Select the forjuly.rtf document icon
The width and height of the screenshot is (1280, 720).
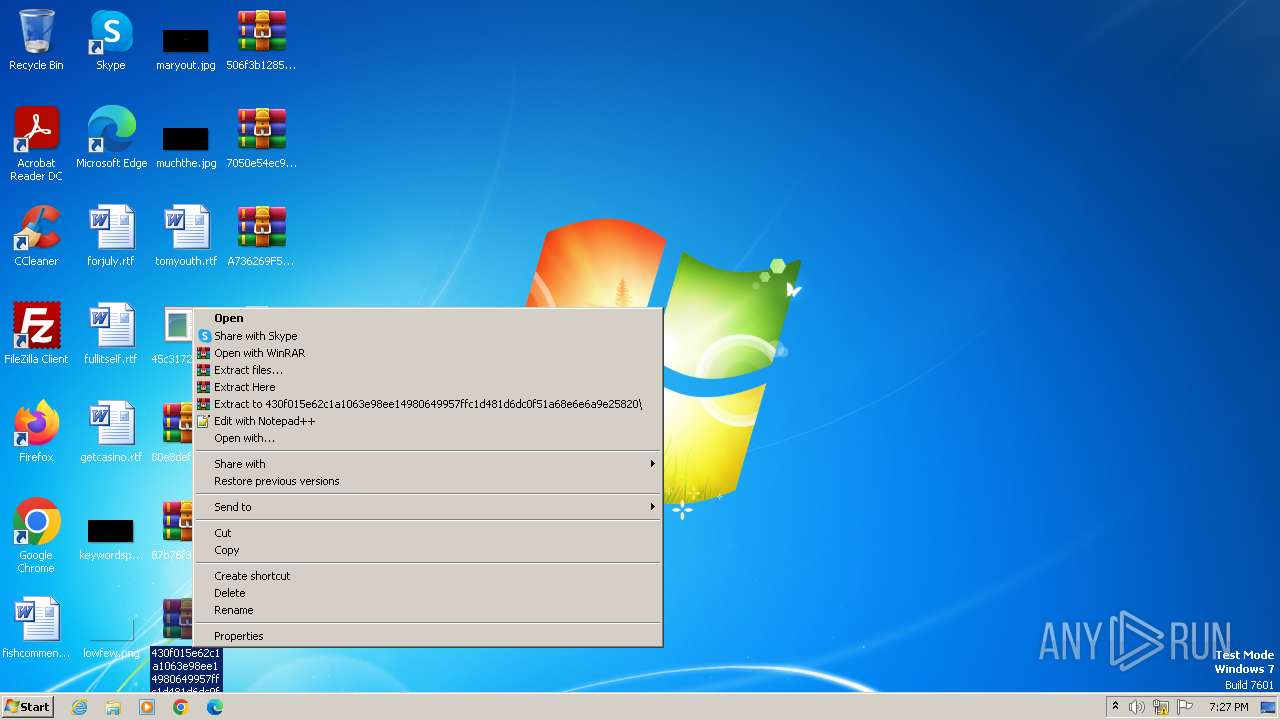[111, 236]
